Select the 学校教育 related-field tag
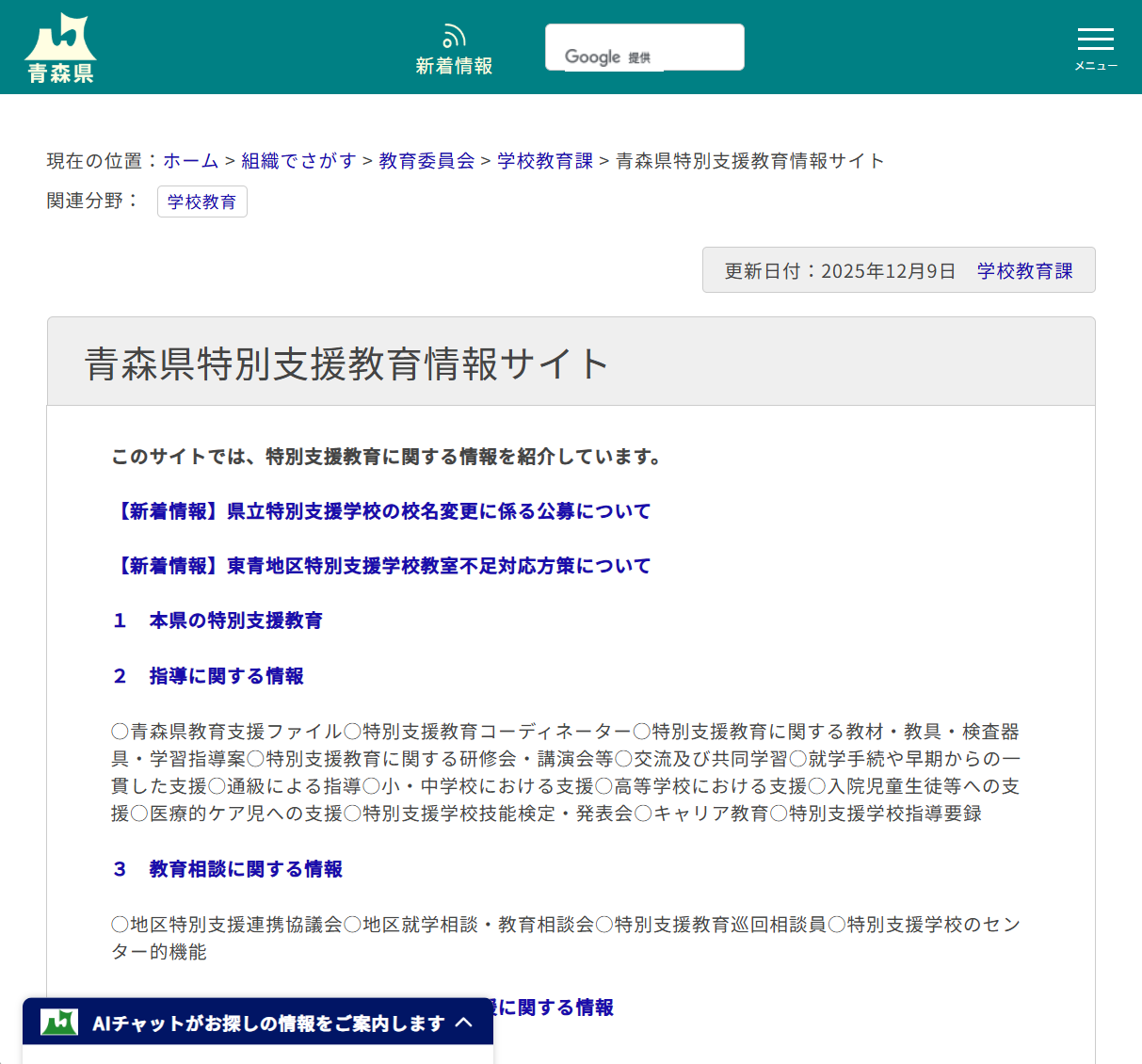 (201, 201)
